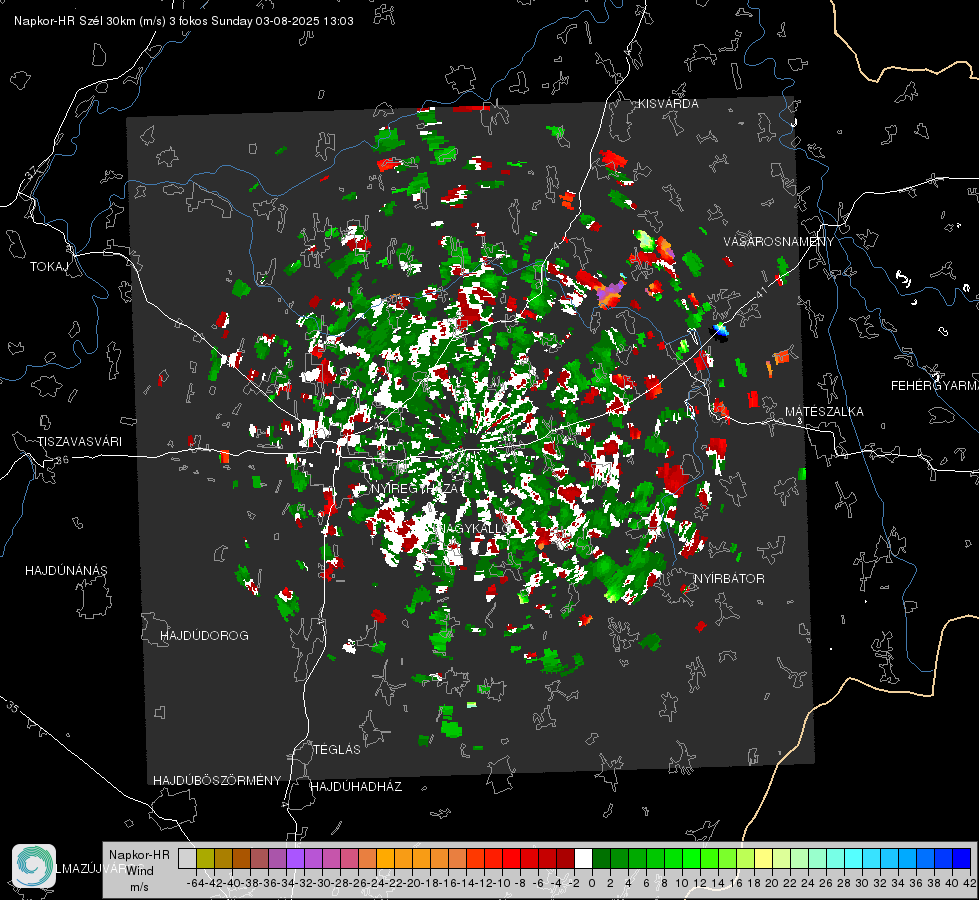The width and height of the screenshot is (979, 900).
Task: Select the HAJDÚNÁNÁS town label
Action: click(66, 571)
